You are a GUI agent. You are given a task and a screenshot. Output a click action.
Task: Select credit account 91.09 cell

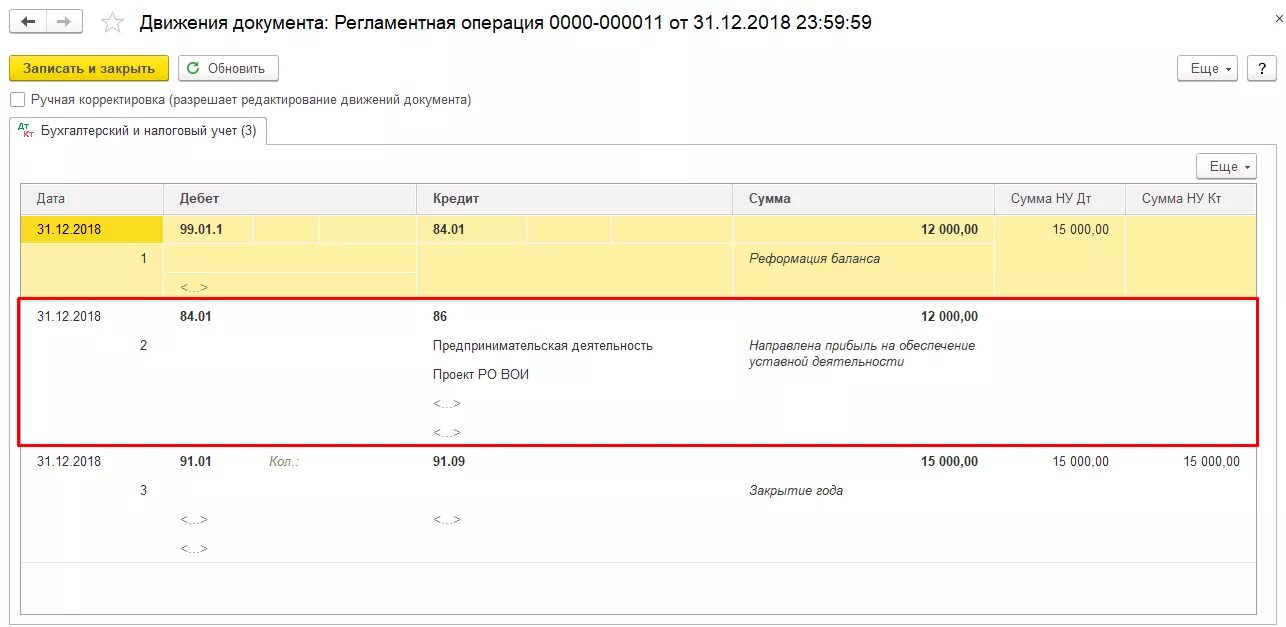(449, 461)
